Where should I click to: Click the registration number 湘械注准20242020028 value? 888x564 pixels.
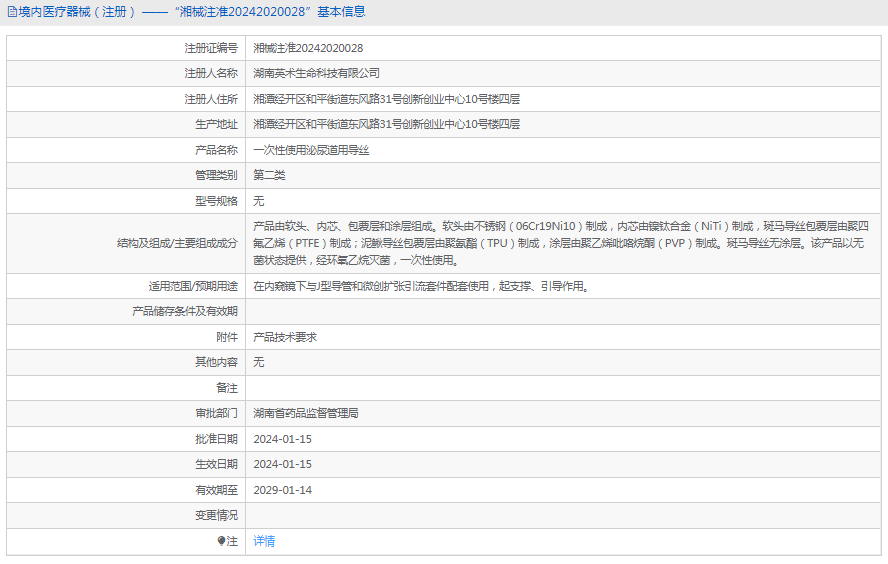308,48
